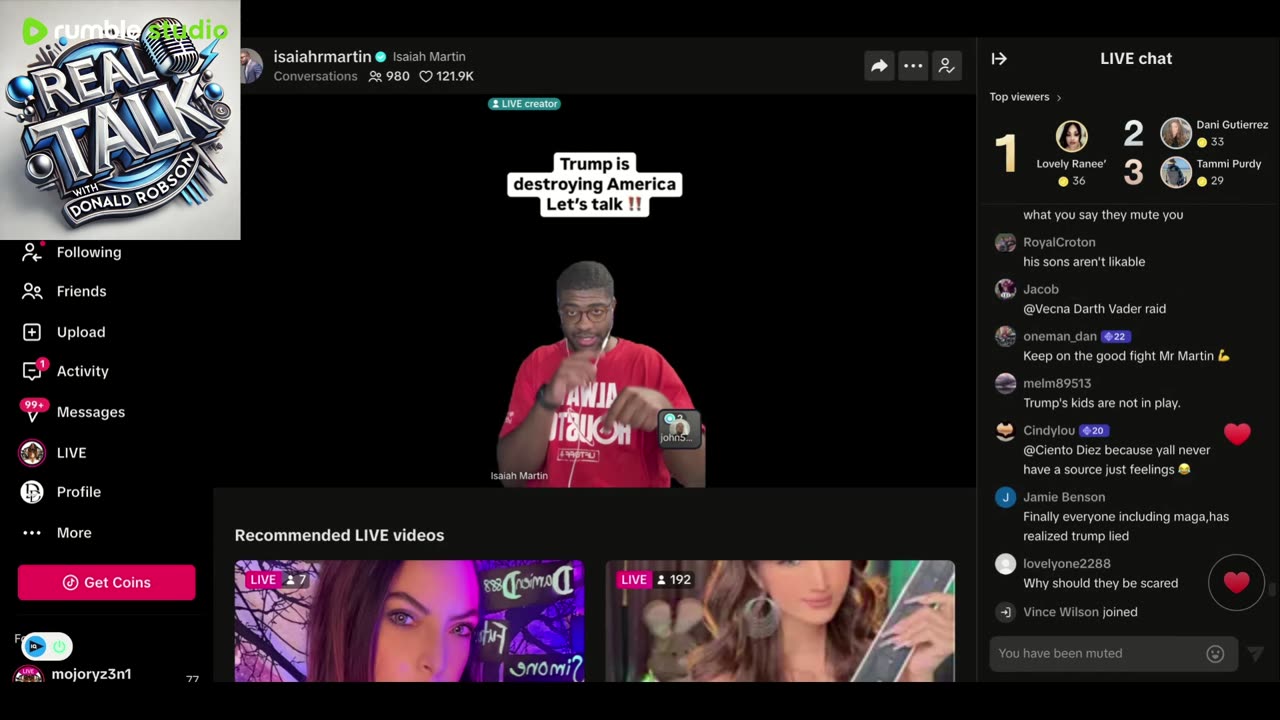The height and width of the screenshot is (720, 1280).
Task: Go to Friends in the sidebar
Action: tap(64, 292)
